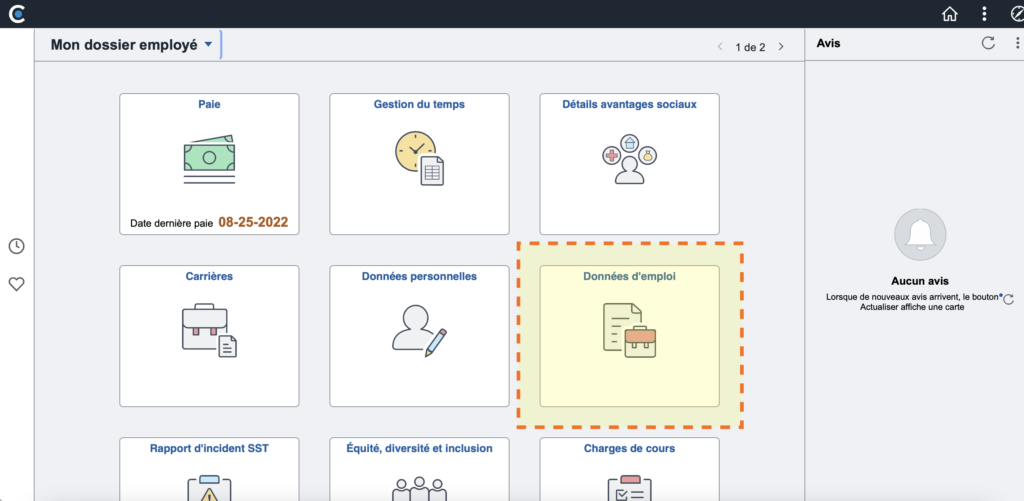Open the vertical dots actions menu in top bar
Screen dimensions: 1024x501
(984, 14)
